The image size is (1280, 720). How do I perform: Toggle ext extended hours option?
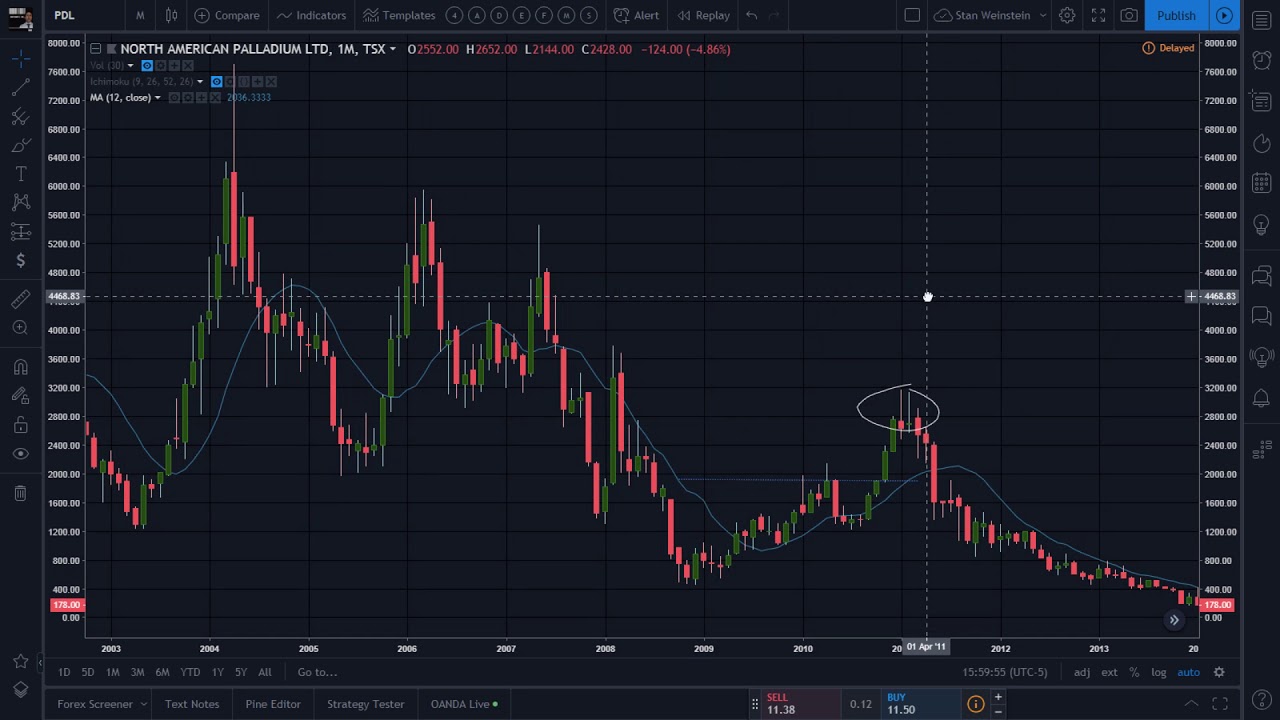[1109, 672]
